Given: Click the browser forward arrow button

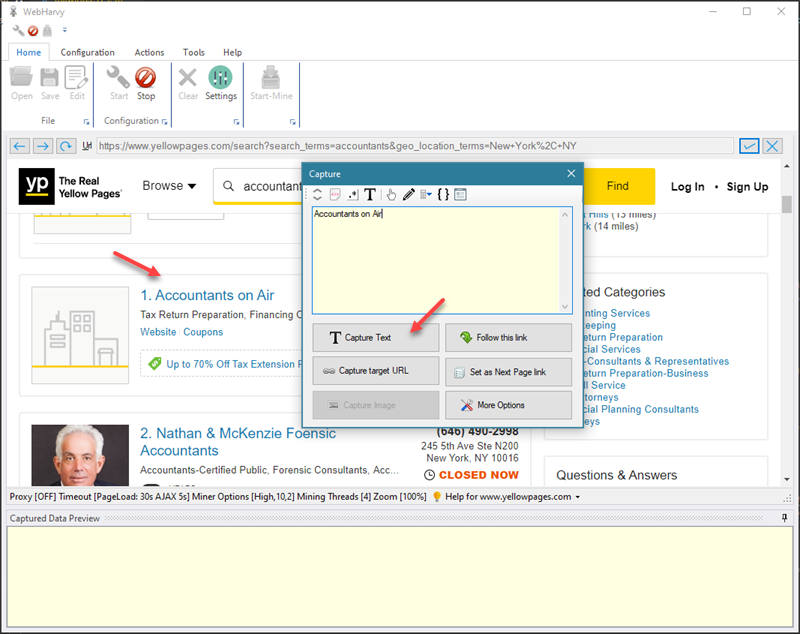Looking at the screenshot, I should point(42,146).
